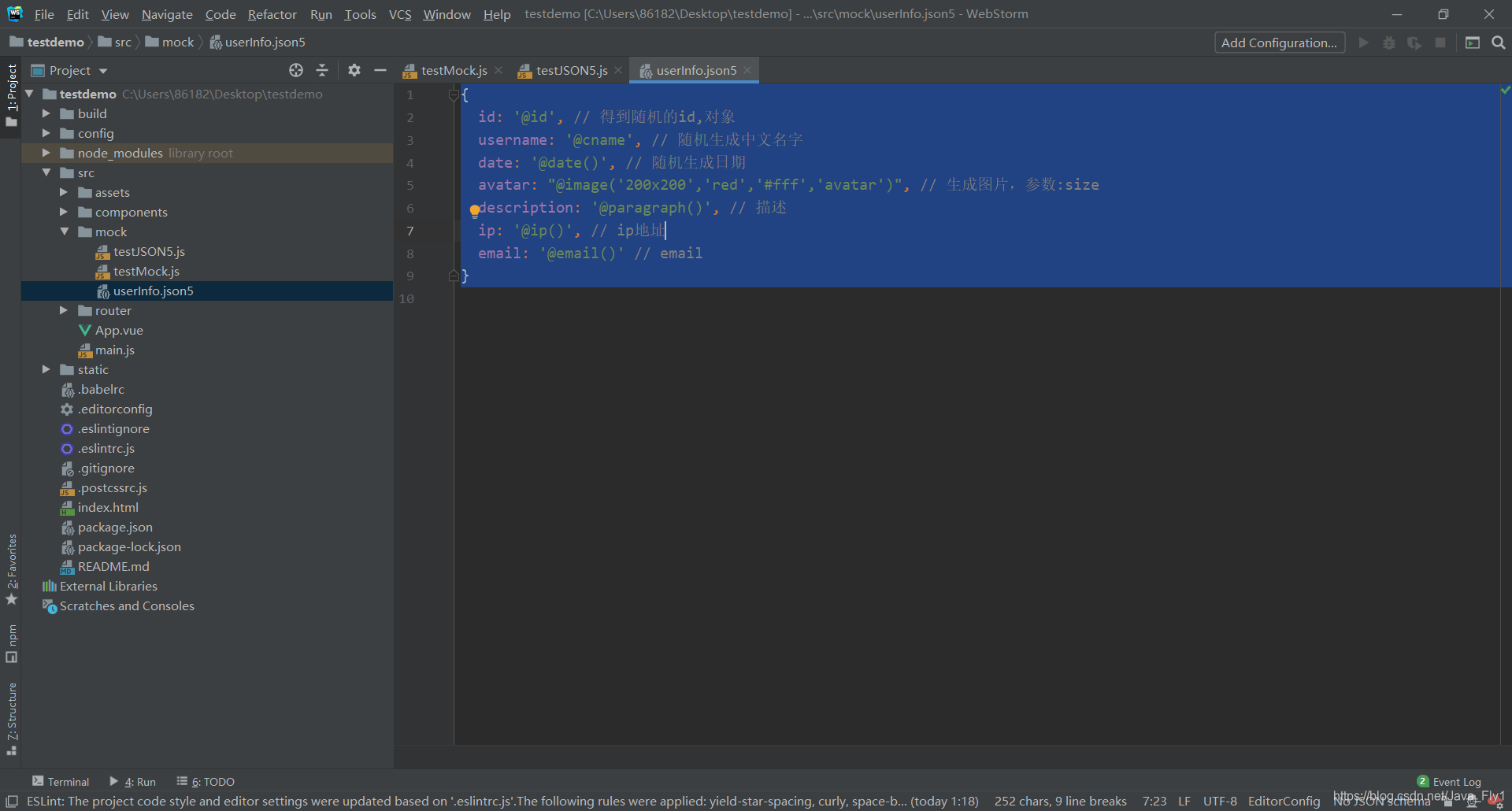Expand the node_modules folder

[46, 153]
